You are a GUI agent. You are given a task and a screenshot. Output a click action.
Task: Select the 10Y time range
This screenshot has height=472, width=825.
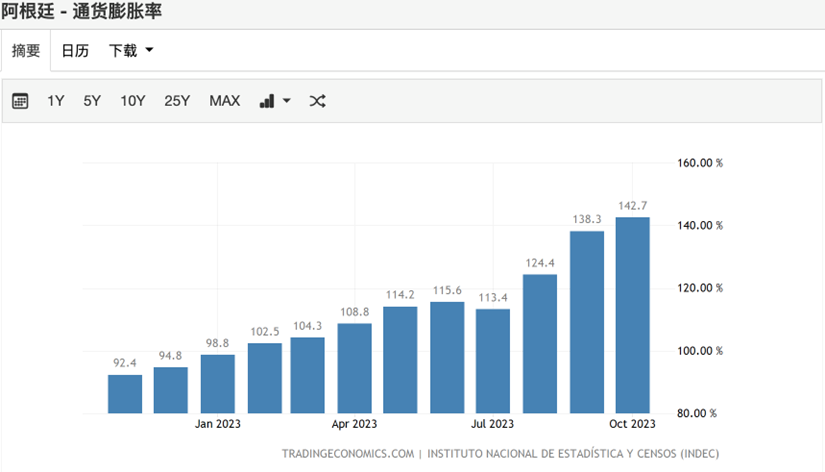click(133, 101)
